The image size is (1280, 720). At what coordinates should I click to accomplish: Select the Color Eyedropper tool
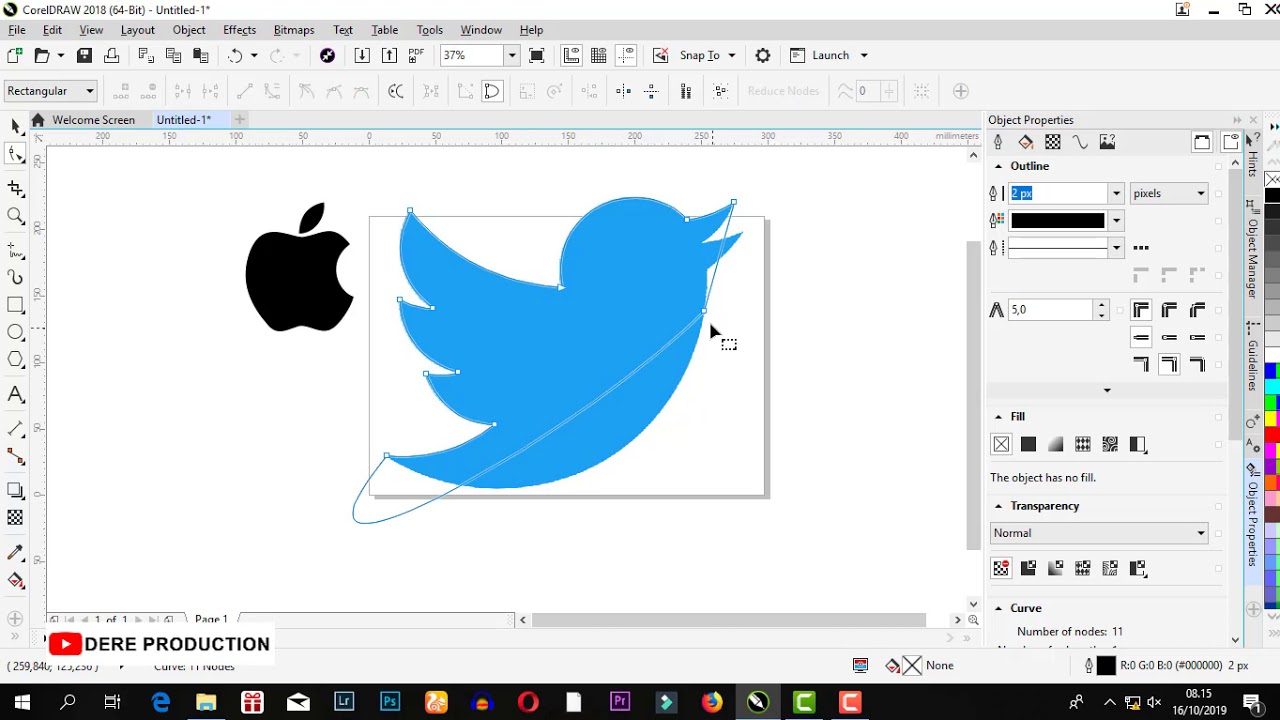(x=15, y=552)
